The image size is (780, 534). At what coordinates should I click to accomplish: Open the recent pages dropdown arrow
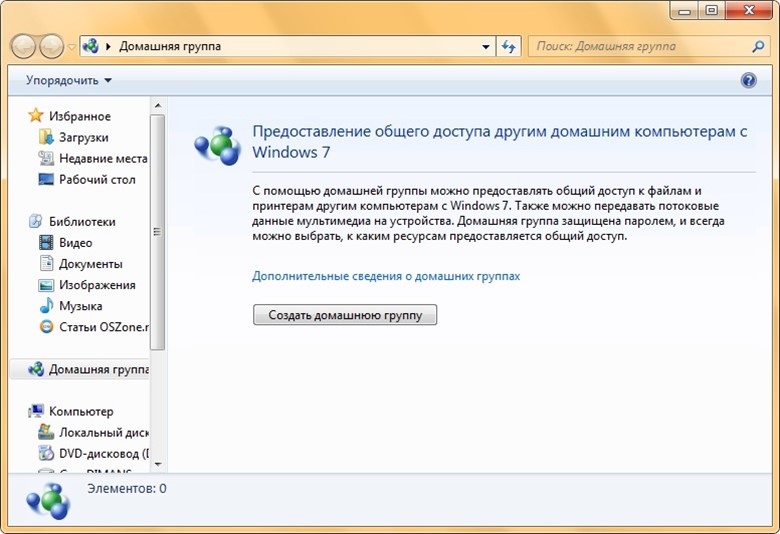(72, 47)
